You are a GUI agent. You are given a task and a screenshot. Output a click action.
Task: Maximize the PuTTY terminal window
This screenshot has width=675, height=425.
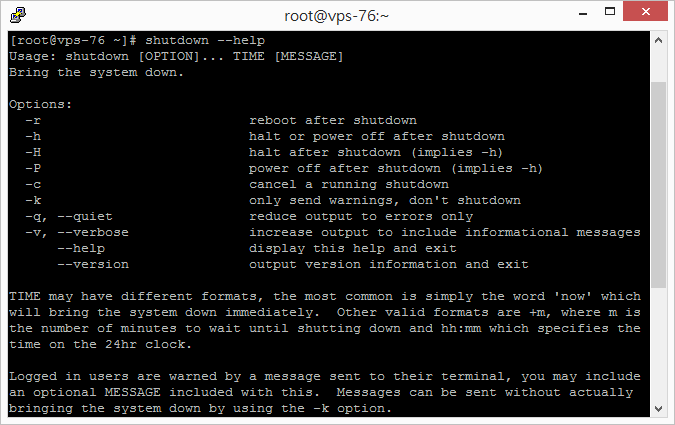pyautogui.click(x=610, y=12)
